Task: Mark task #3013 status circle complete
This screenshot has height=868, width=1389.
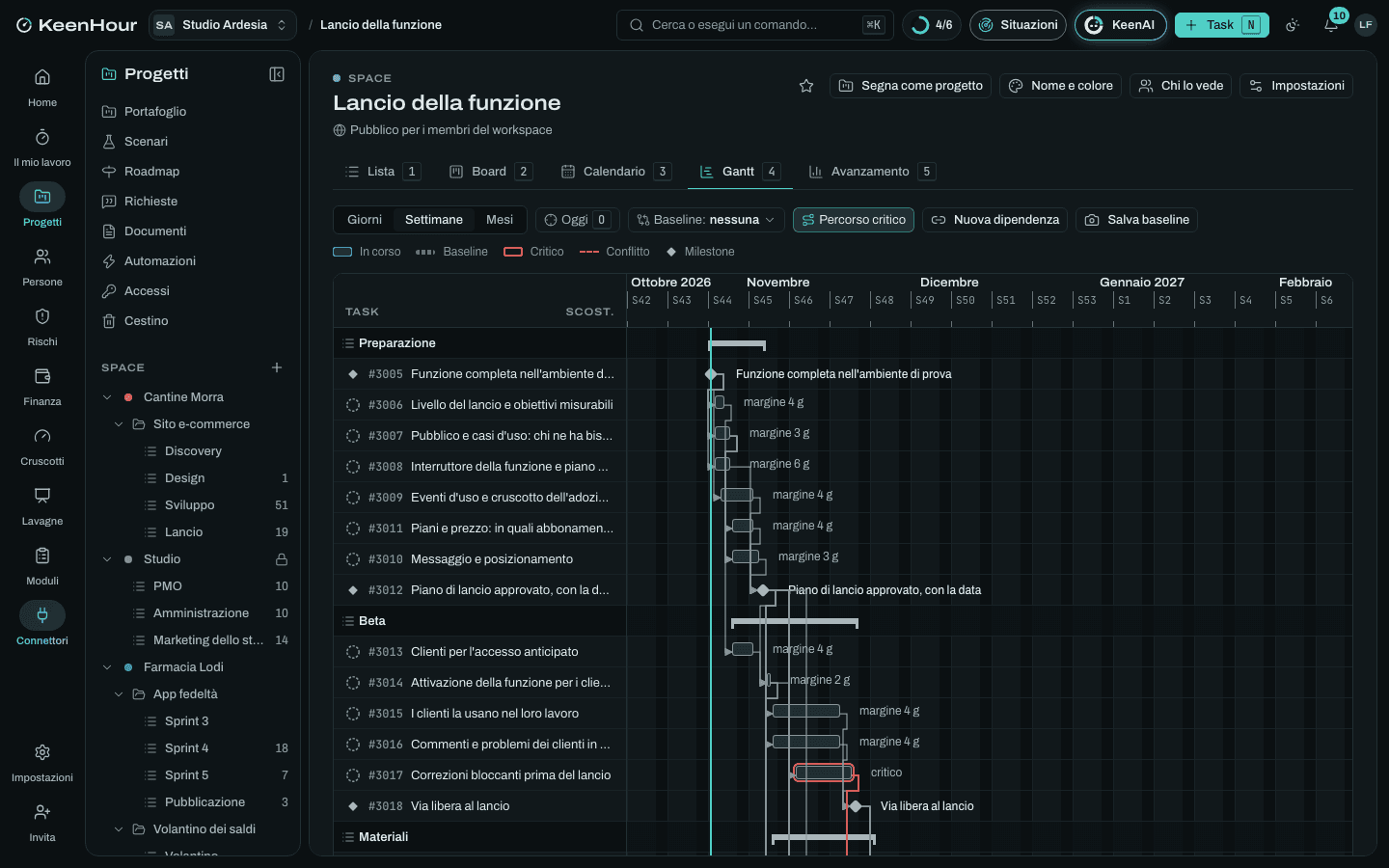Action: click(x=353, y=652)
